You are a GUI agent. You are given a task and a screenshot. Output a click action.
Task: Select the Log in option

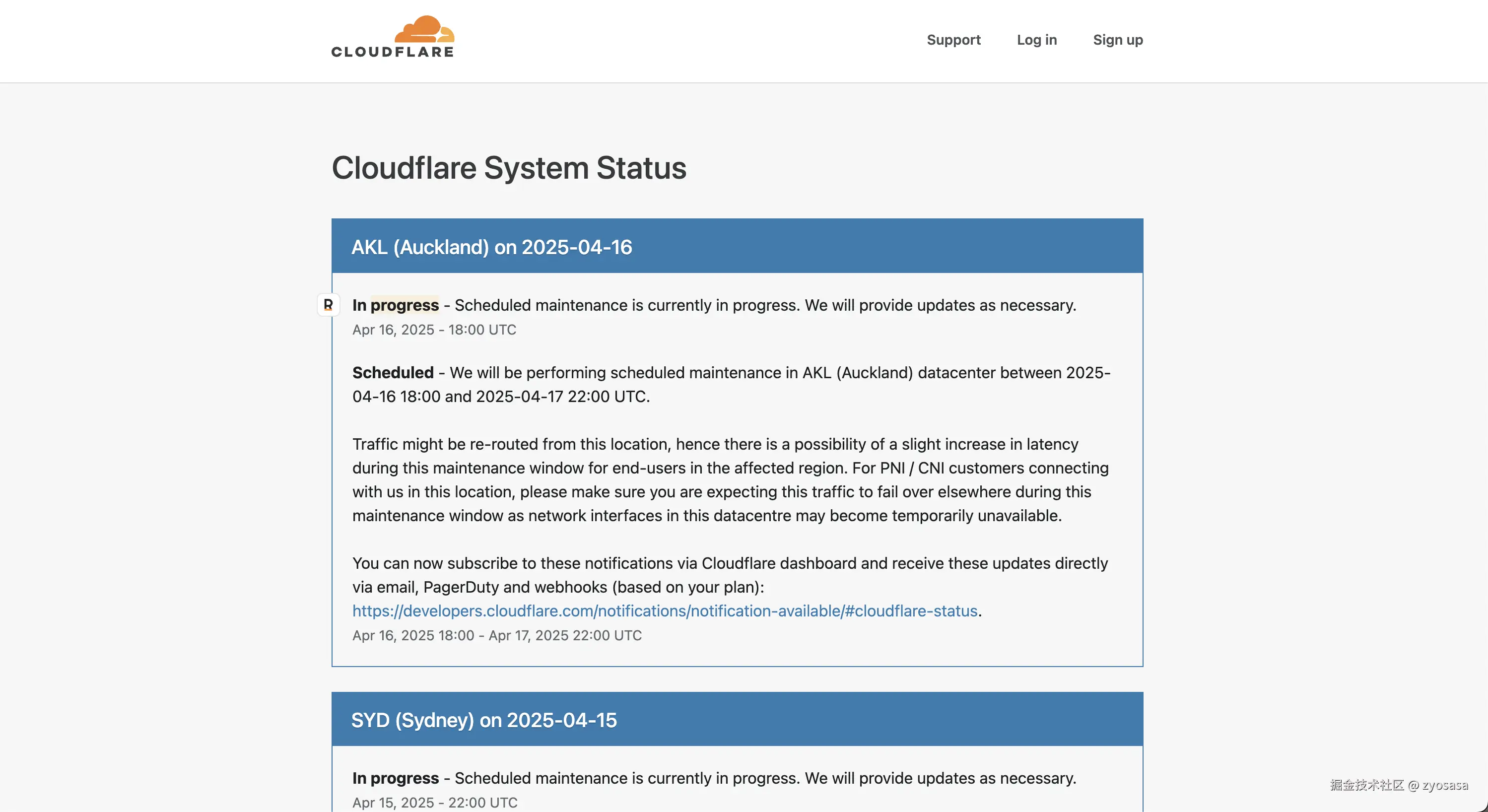coord(1036,39)
